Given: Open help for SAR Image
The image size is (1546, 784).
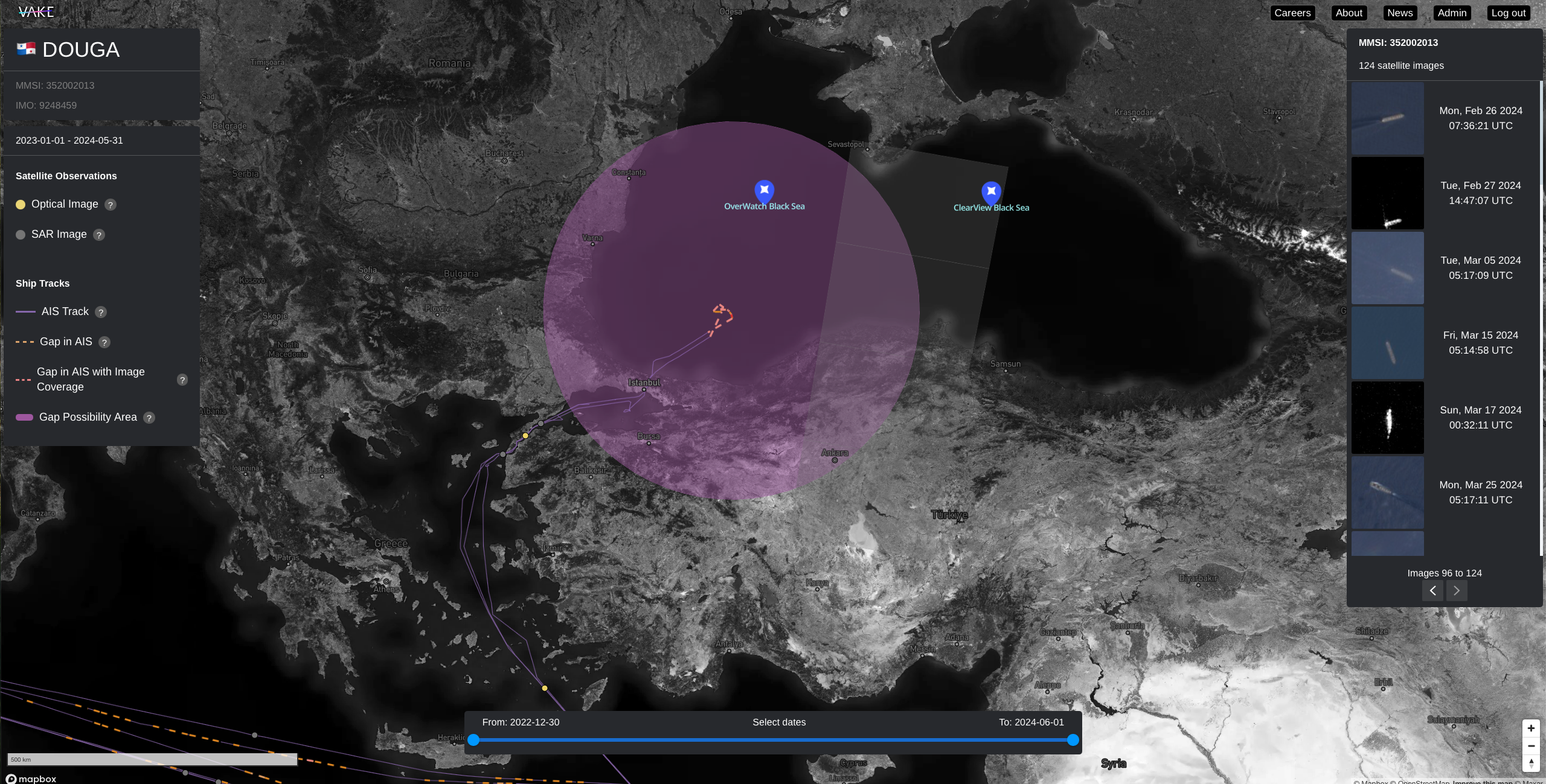Looking at the screenshot, I should tap(99, 235).
